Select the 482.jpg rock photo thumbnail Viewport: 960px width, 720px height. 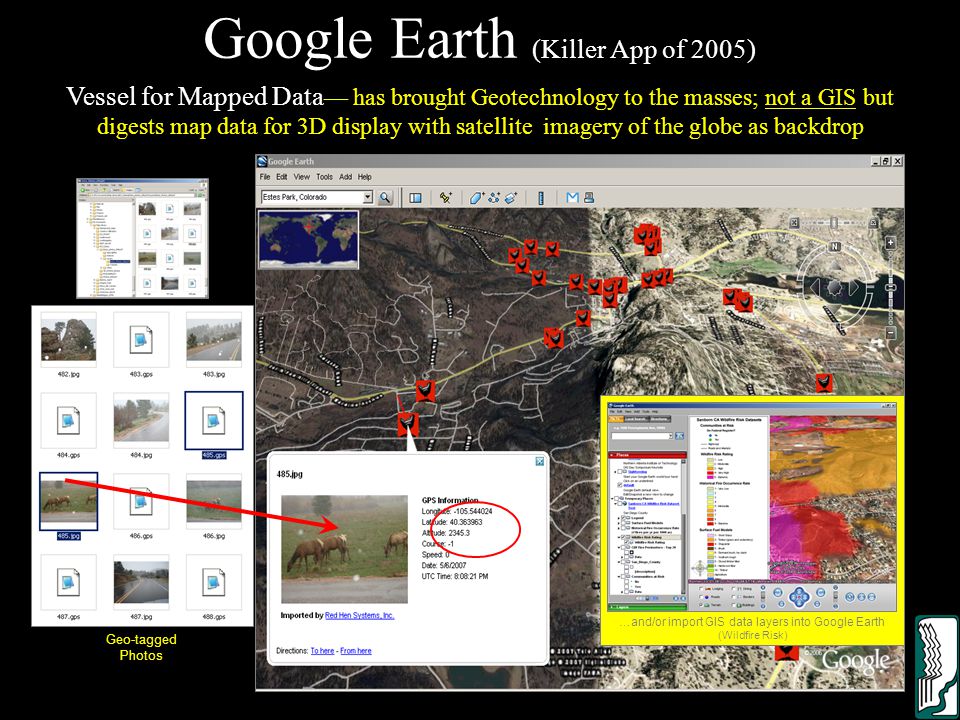pyautogui.click(x=68, y=339)
